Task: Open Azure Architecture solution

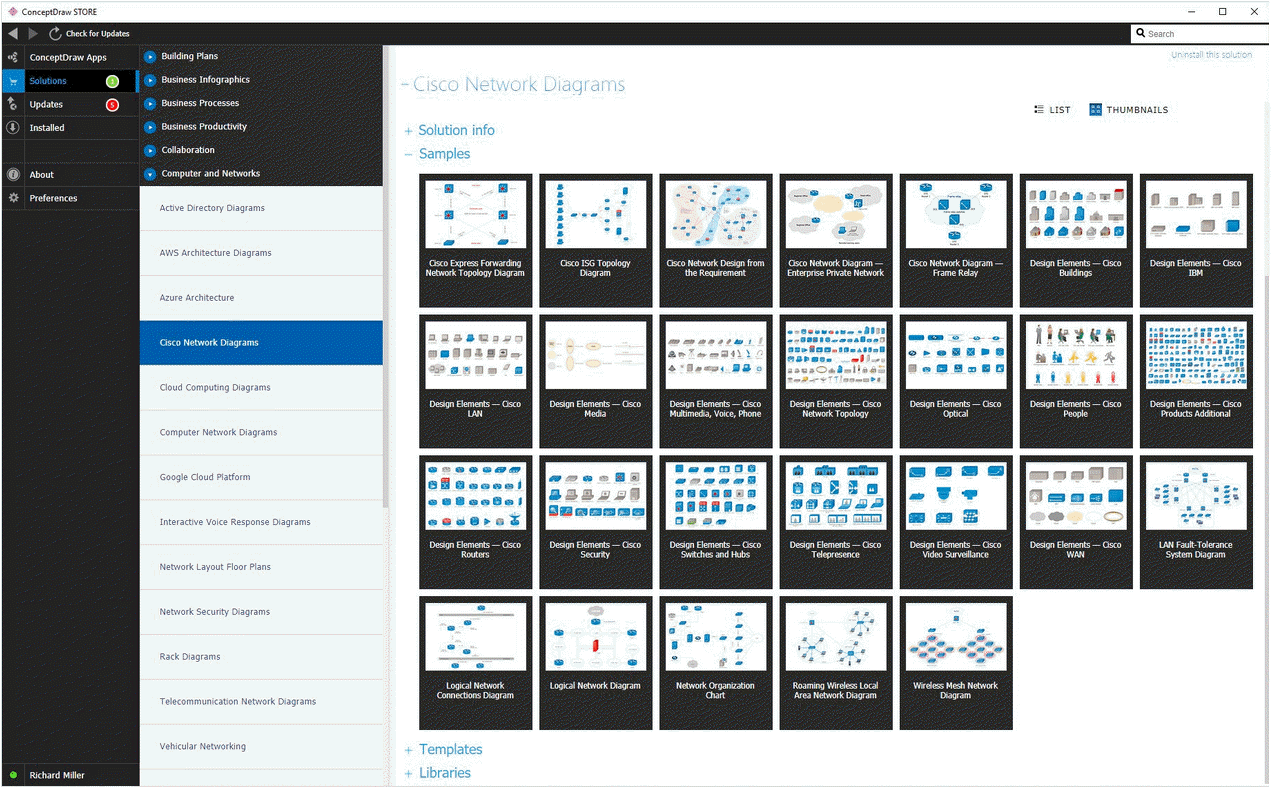Action: [x=261, y=298]
